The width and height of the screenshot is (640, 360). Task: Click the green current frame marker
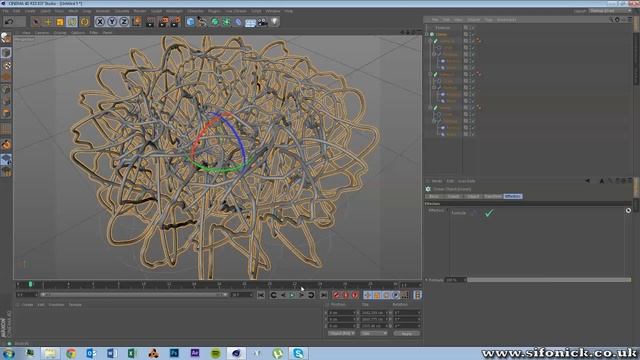click(30, 284)
